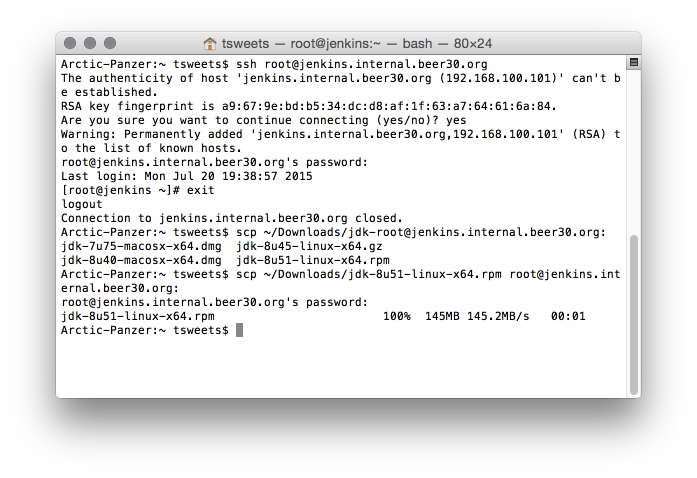This screenshot has width=697, height=478.
Task: Click the 'Connection to jenkins' closed message
Action: tap(232, 218)
